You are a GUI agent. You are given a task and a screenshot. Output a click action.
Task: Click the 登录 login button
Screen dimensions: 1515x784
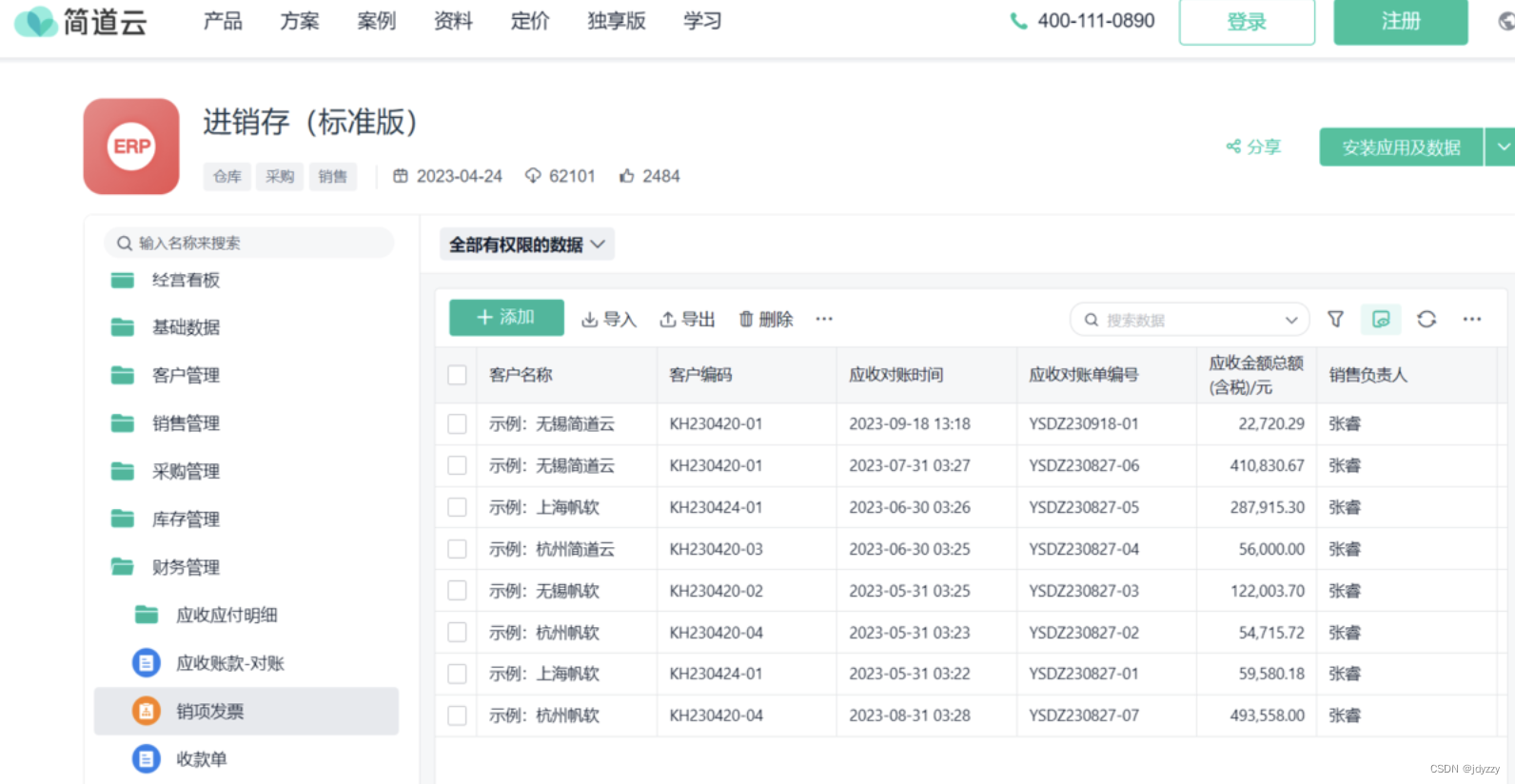pos(1247,22)
